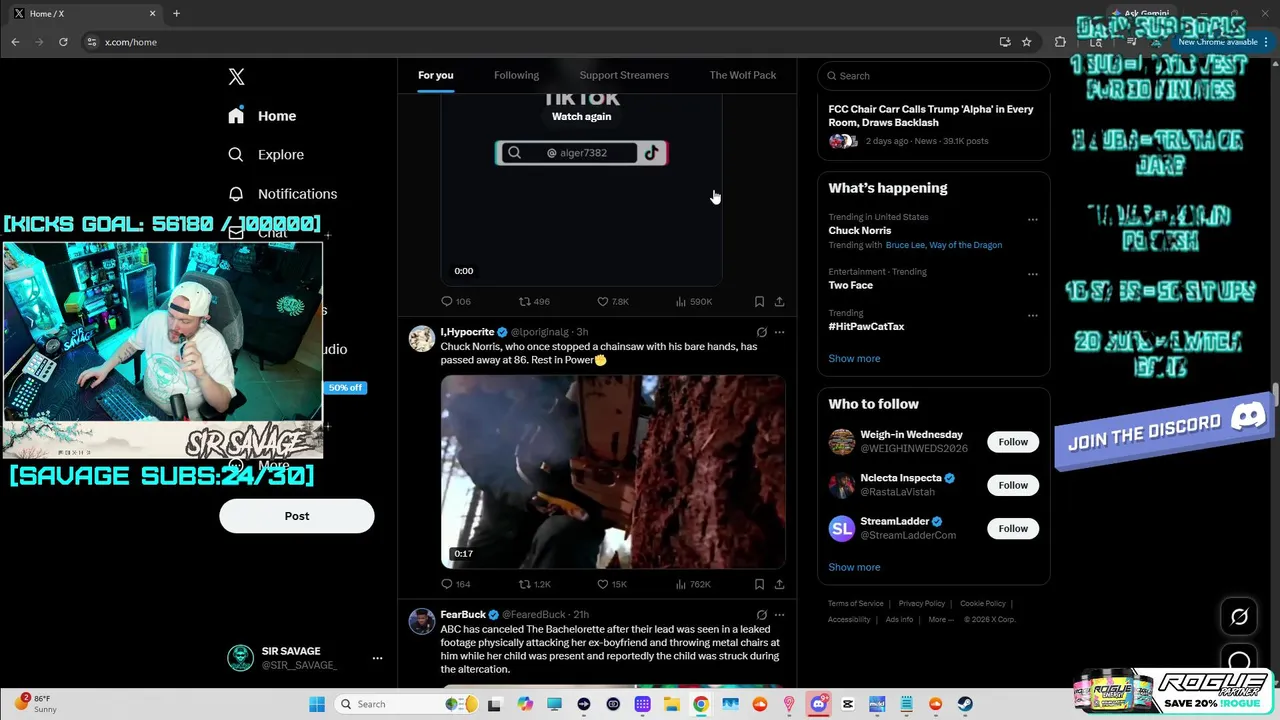
Task: Bookmark the TikTok video post
Action: (x=759, y=301)
